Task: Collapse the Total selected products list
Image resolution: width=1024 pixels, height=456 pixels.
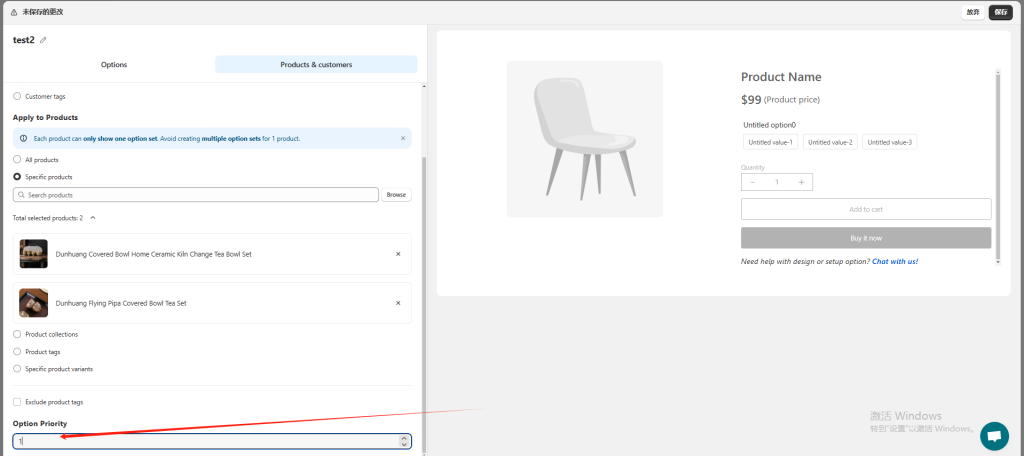Action: 93,217
